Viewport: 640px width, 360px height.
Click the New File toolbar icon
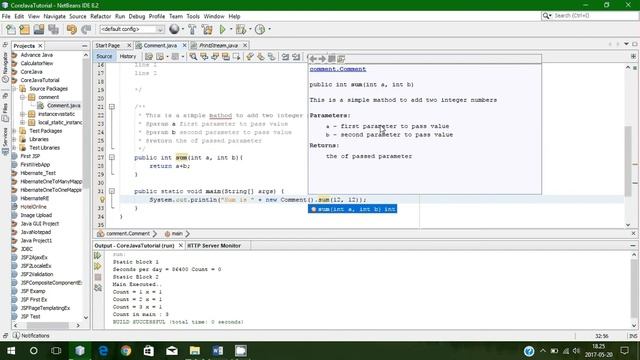pyautogui.click(x=11, y=29)
